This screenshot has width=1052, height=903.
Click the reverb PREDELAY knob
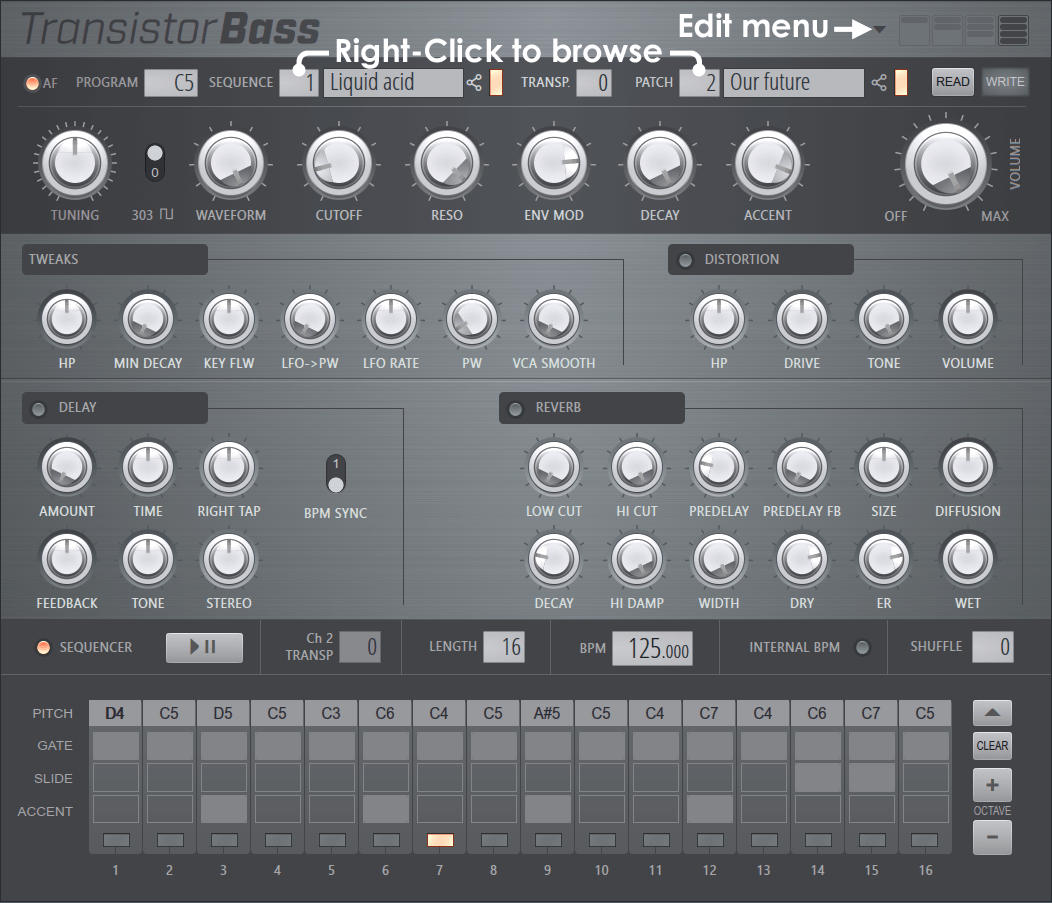coord(719,467)
